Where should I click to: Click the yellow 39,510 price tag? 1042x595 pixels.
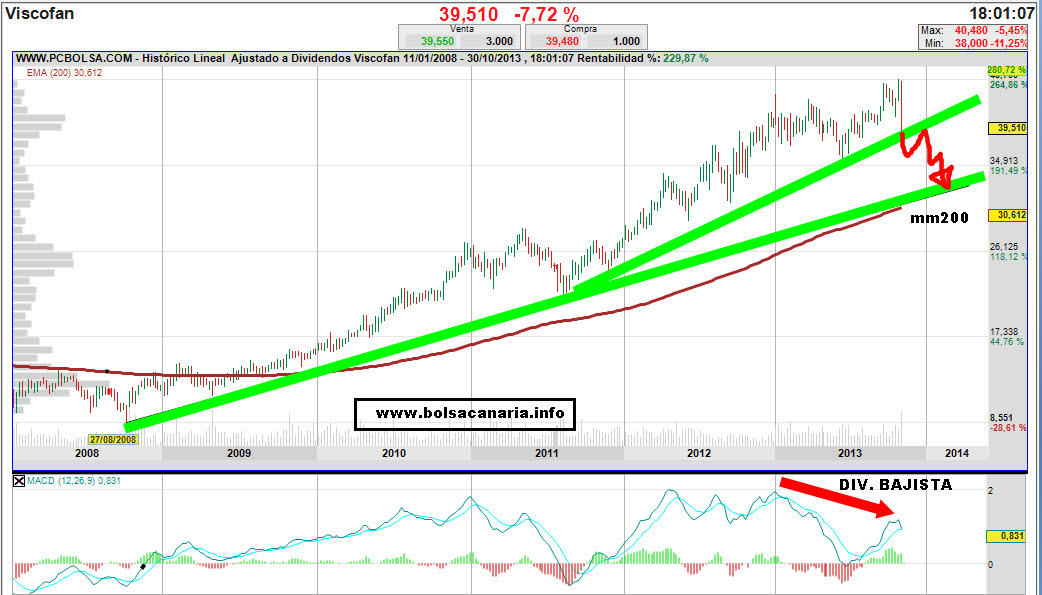point(1006,128)
